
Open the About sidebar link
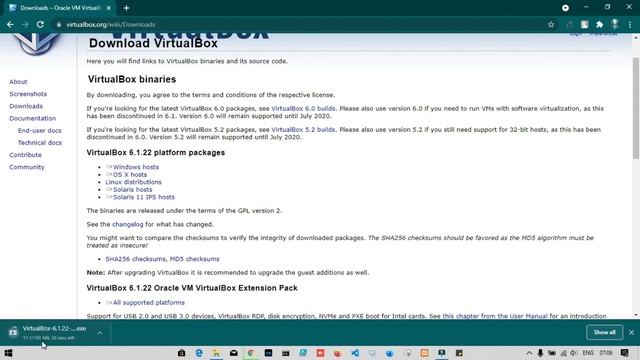18,82
